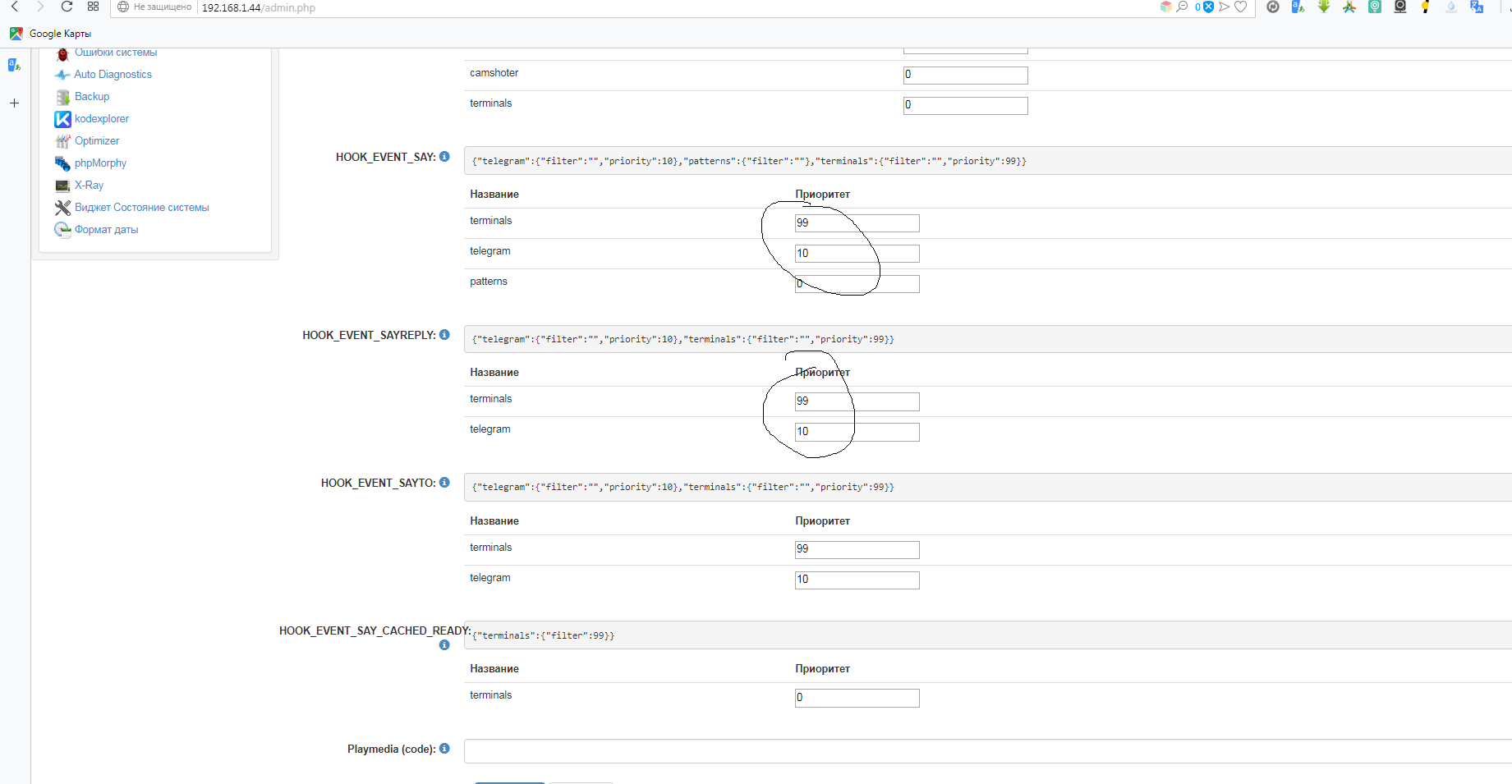Click the plus button in browser sidebar
The width and height of the screenshot is (1512, 784).
tap(14, 103)
